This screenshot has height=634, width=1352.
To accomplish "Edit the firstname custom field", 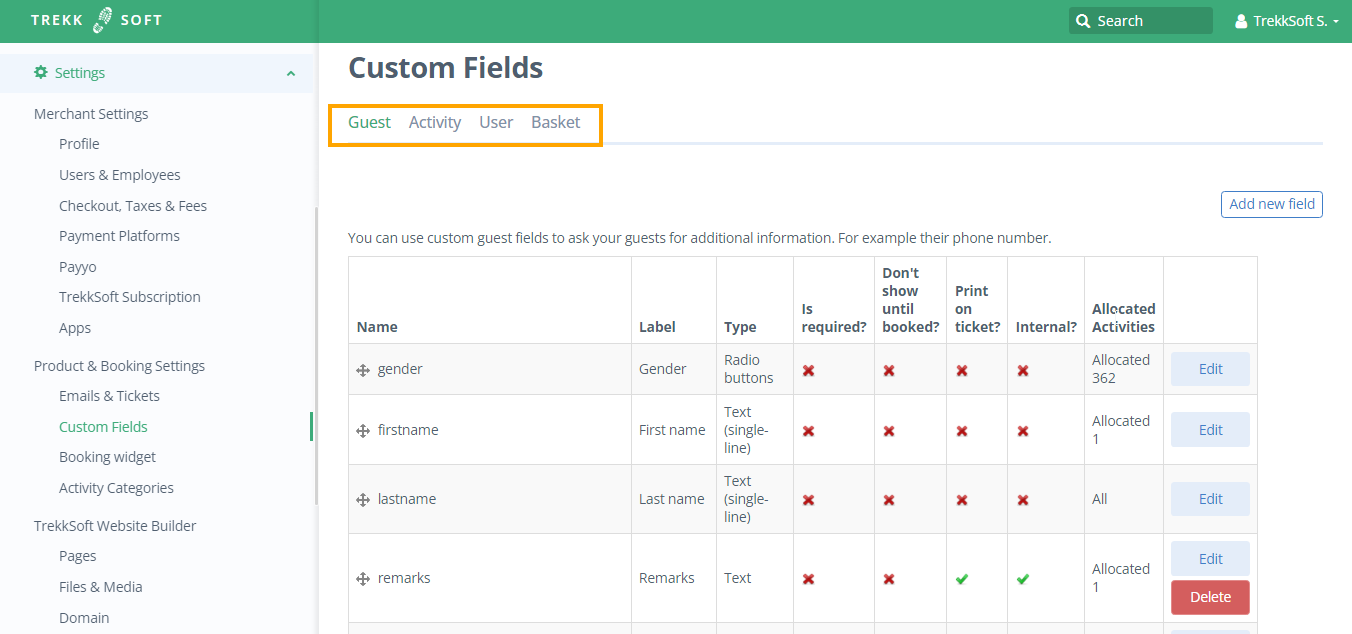I will tap(1210, 430).
